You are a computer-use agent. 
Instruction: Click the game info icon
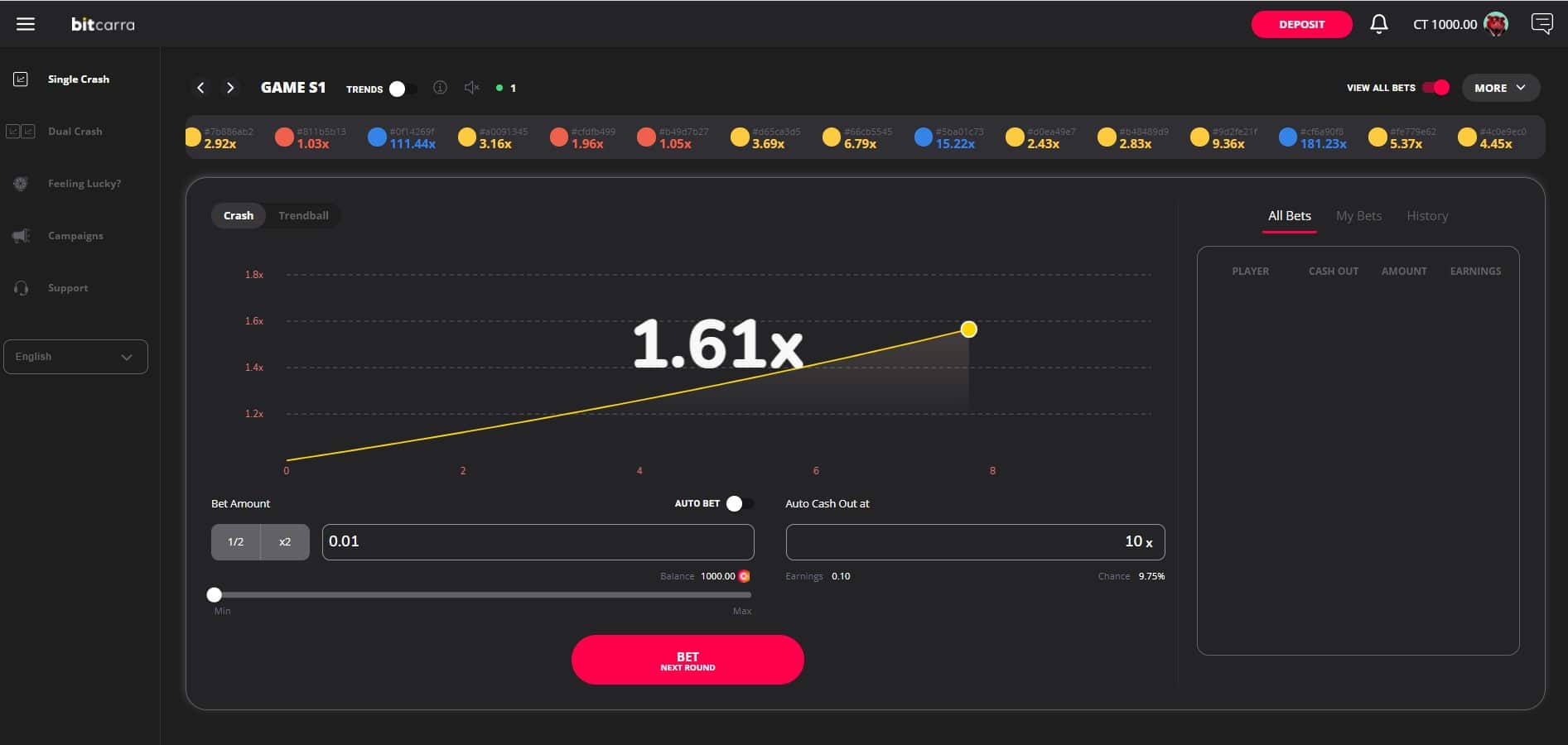tap(440, 88)
